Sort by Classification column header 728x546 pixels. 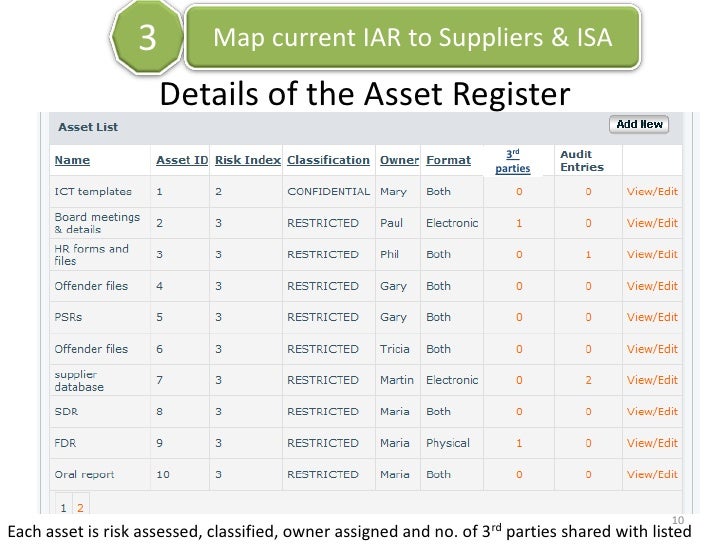click(x=328, y=160)
